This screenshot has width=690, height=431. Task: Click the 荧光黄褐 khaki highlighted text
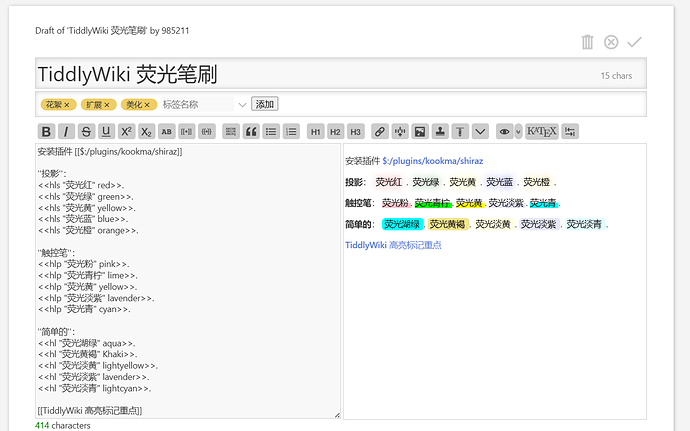pos(448,225)
